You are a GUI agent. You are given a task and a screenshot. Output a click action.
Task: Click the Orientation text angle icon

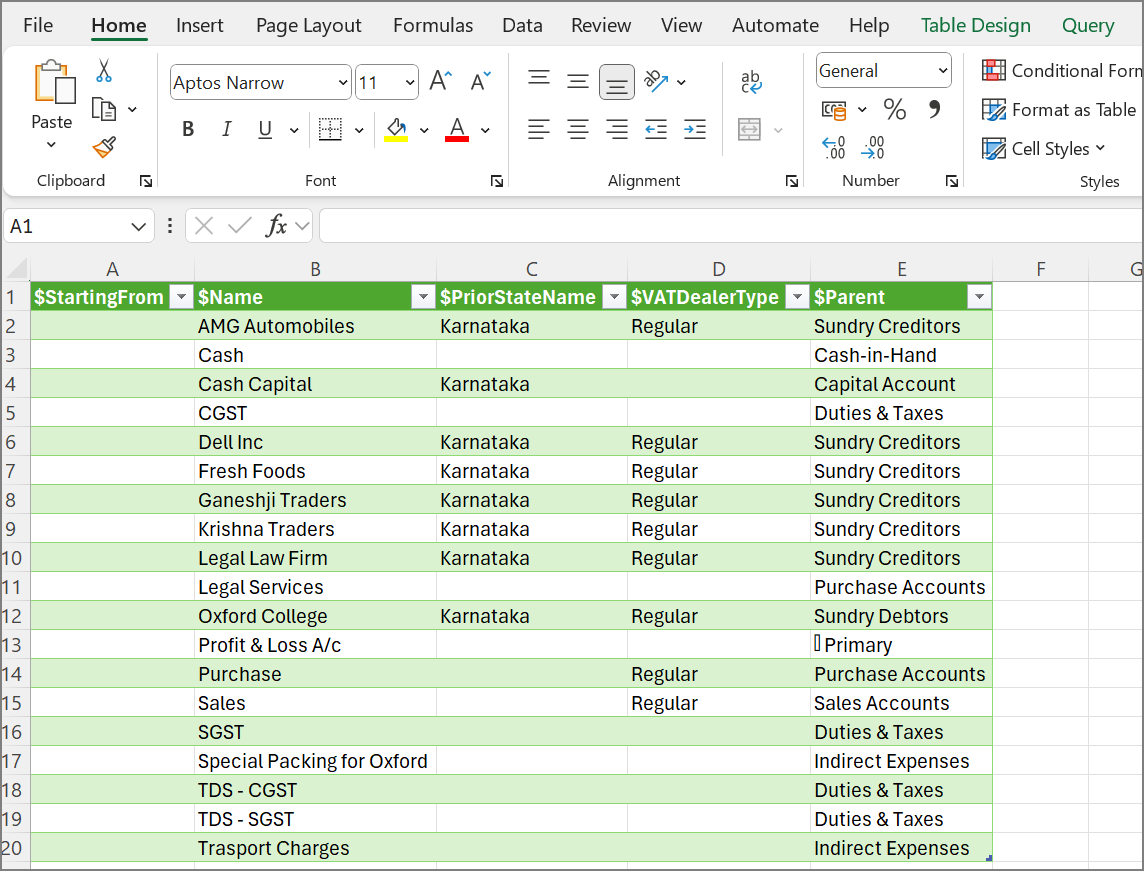pyautogui.click(x=656, y=81)
